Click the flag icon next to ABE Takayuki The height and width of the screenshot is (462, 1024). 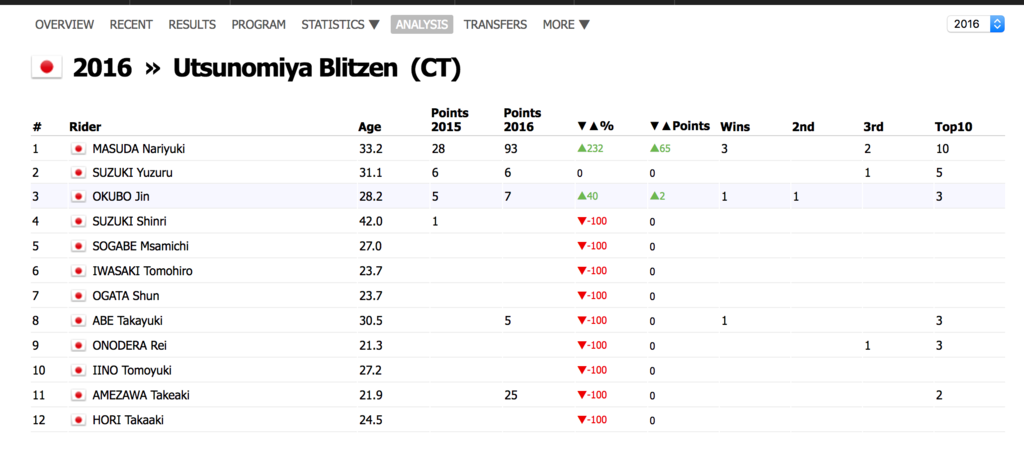tap(78, 321)
